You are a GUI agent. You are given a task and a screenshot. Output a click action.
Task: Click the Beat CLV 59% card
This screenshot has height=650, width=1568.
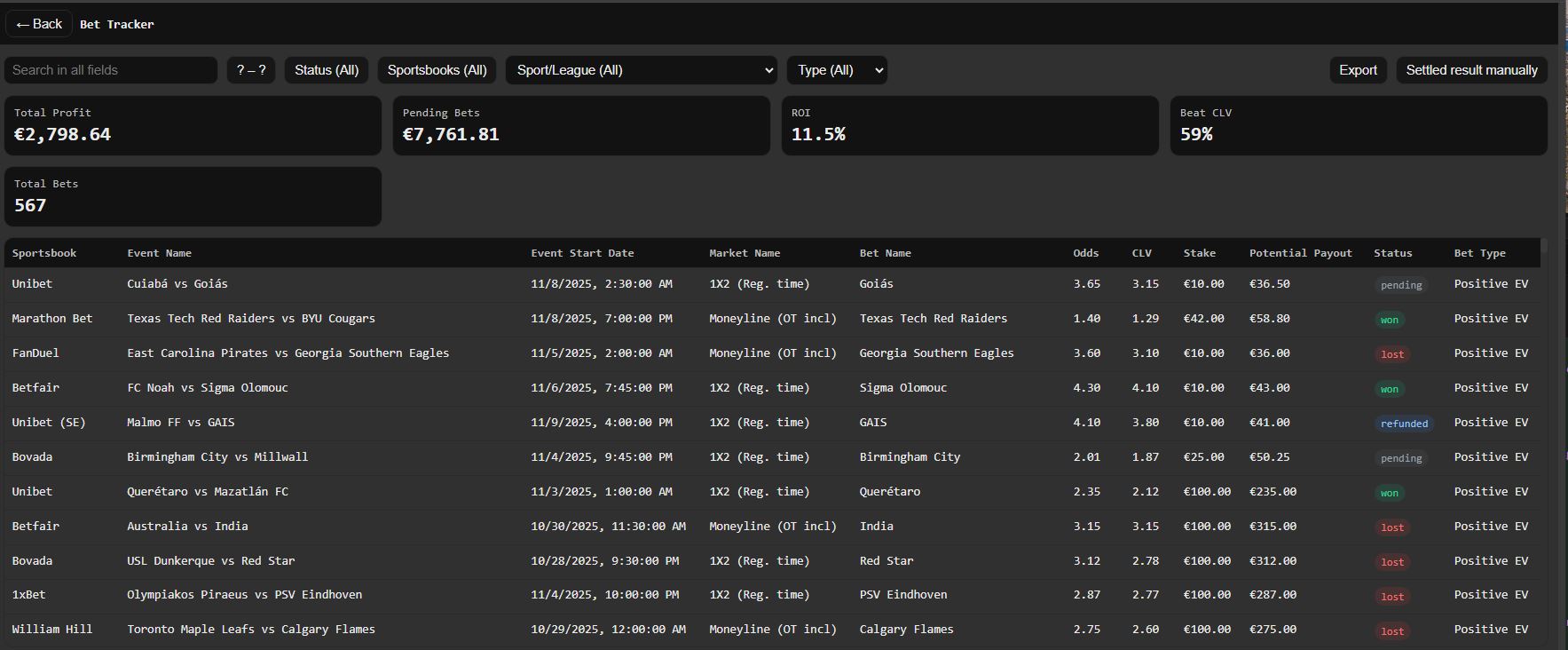click(1359, 125)
